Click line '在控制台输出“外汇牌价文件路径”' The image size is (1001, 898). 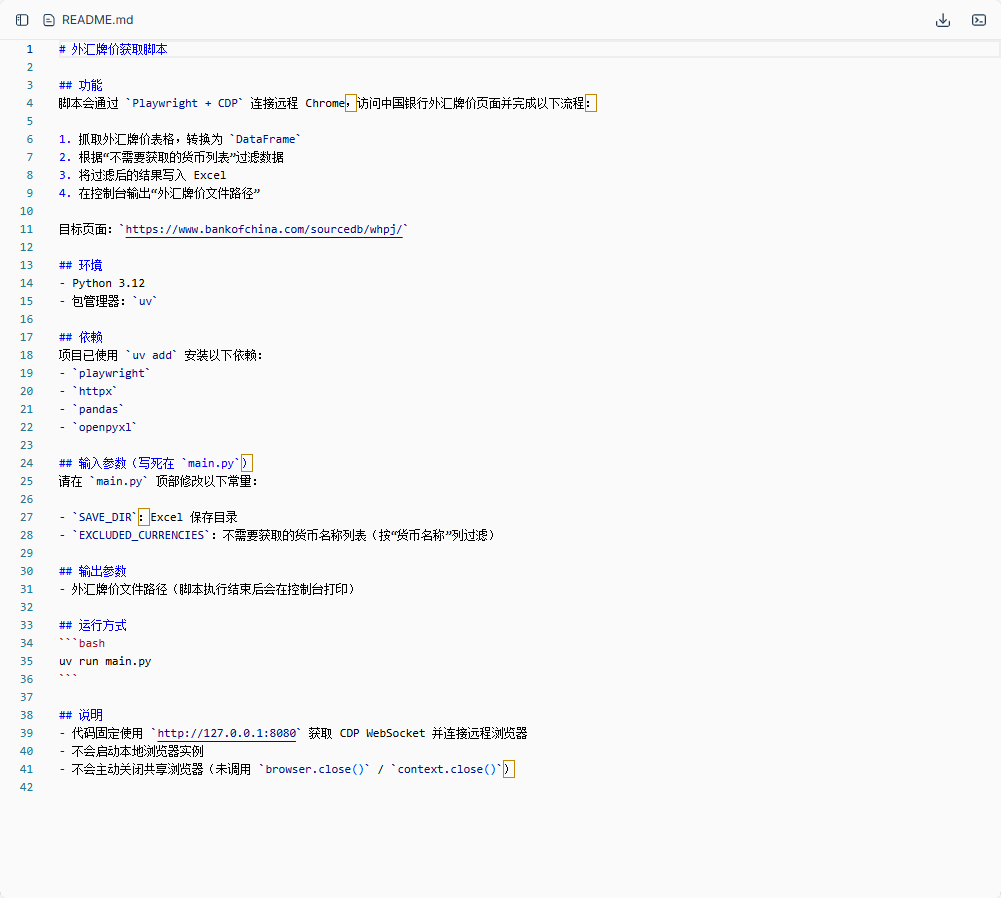pos(169,193)
